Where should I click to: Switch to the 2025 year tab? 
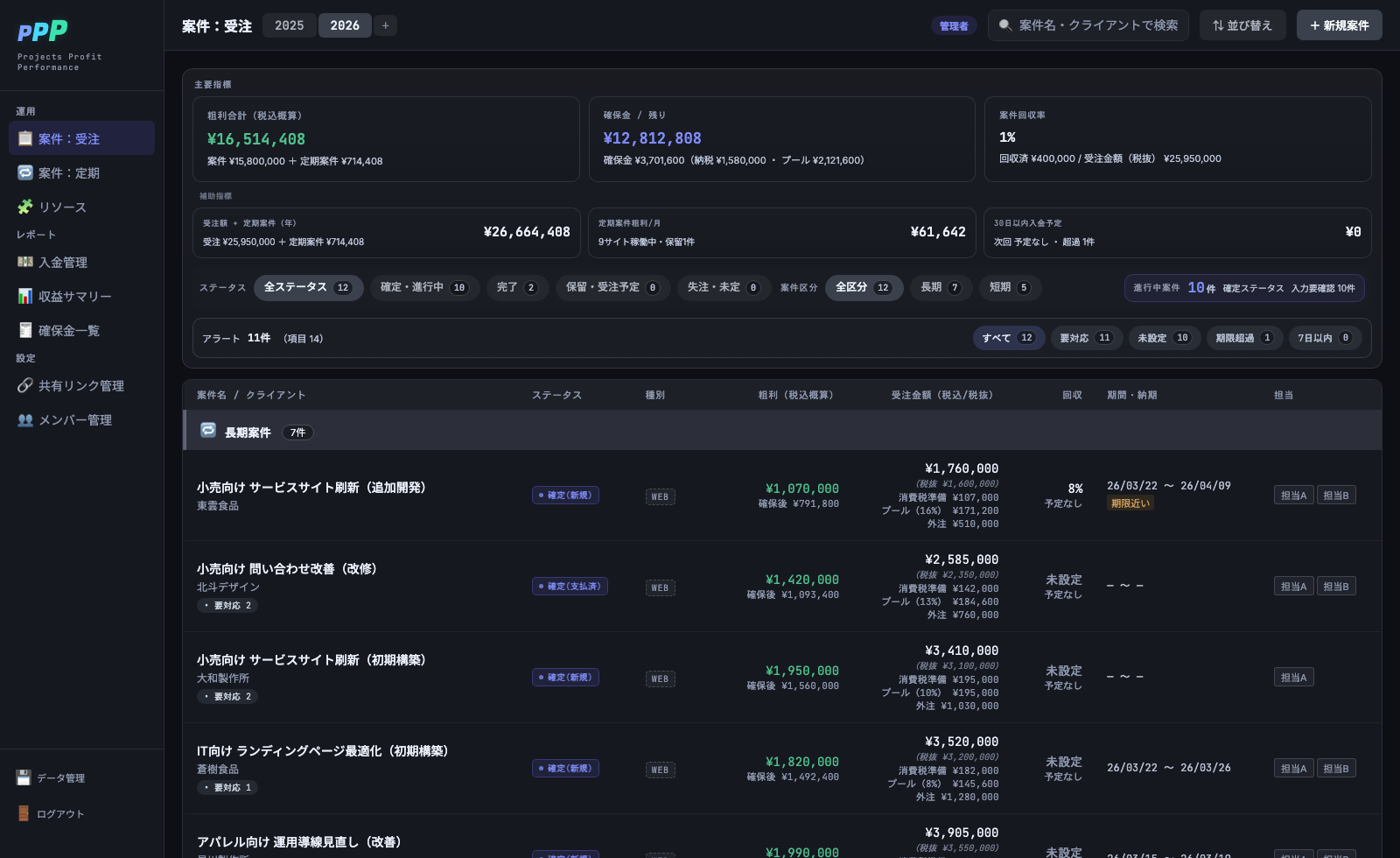290,25
